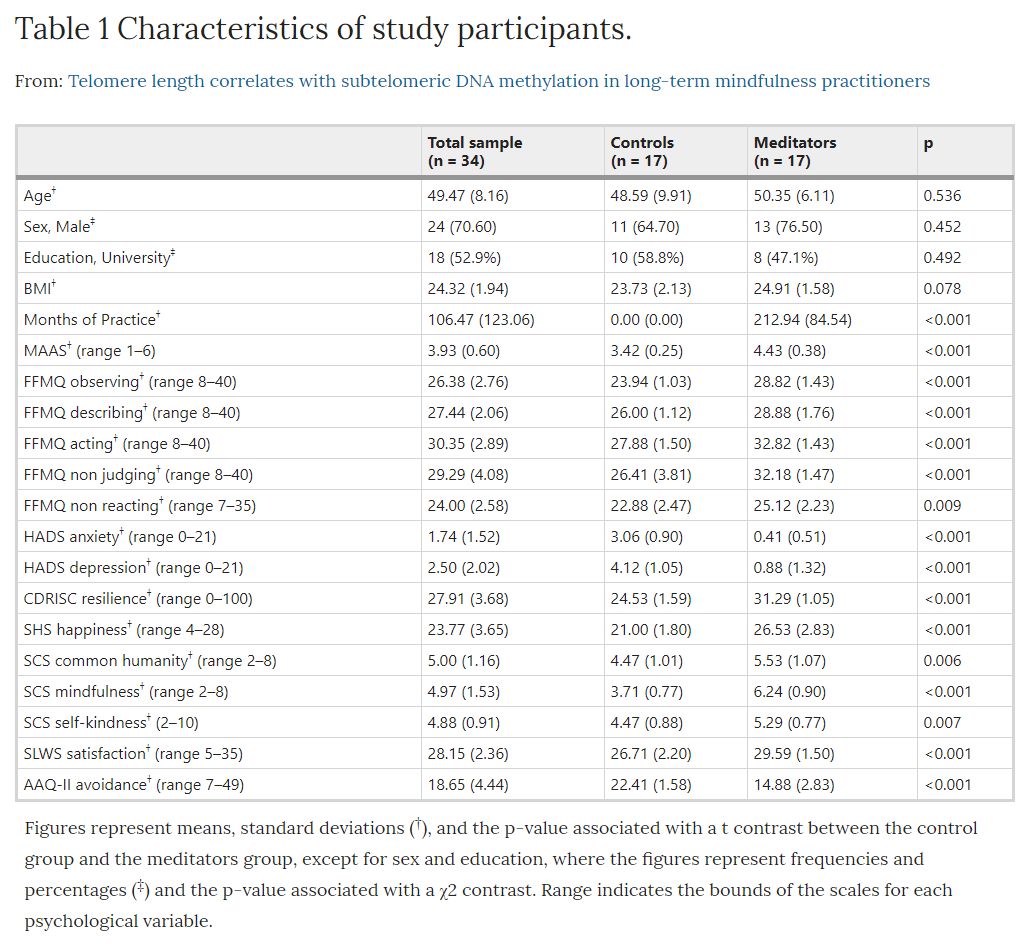Click the p column header
The height and width of the screenshot is (944, 1036).
[x=928, y=143]
